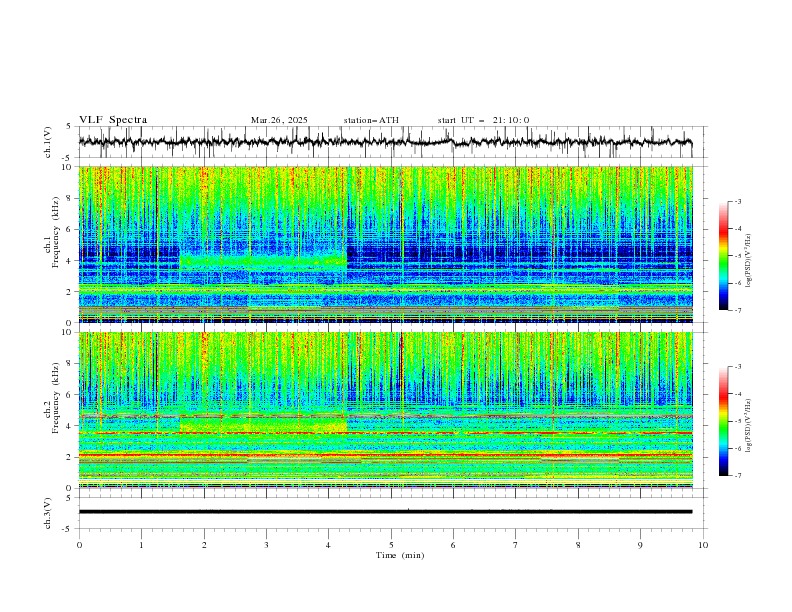Click the log(PSD) label beside ch.1 color bar
Viewport: 792px width, 612px height.
click(x=749, y=261)
